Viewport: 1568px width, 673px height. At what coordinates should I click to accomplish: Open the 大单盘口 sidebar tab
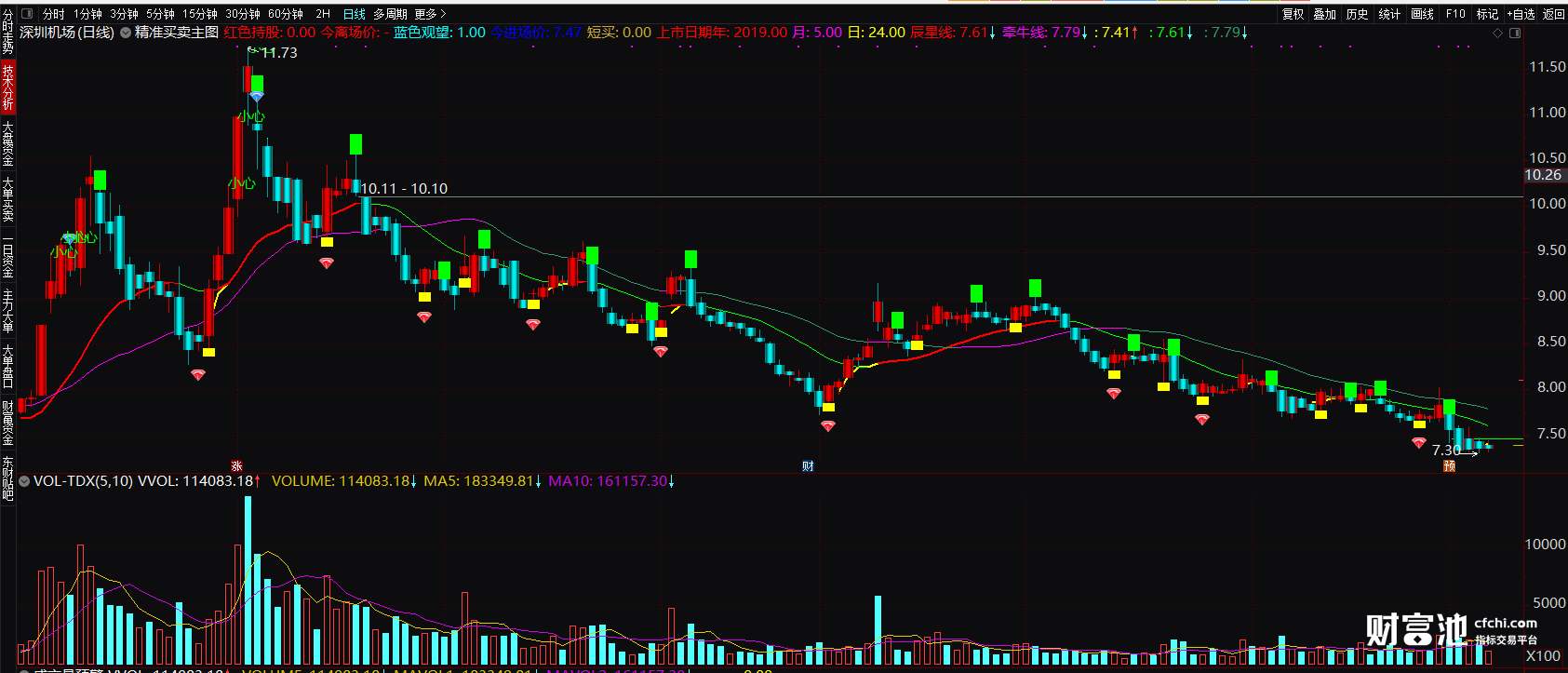[7, 368]
